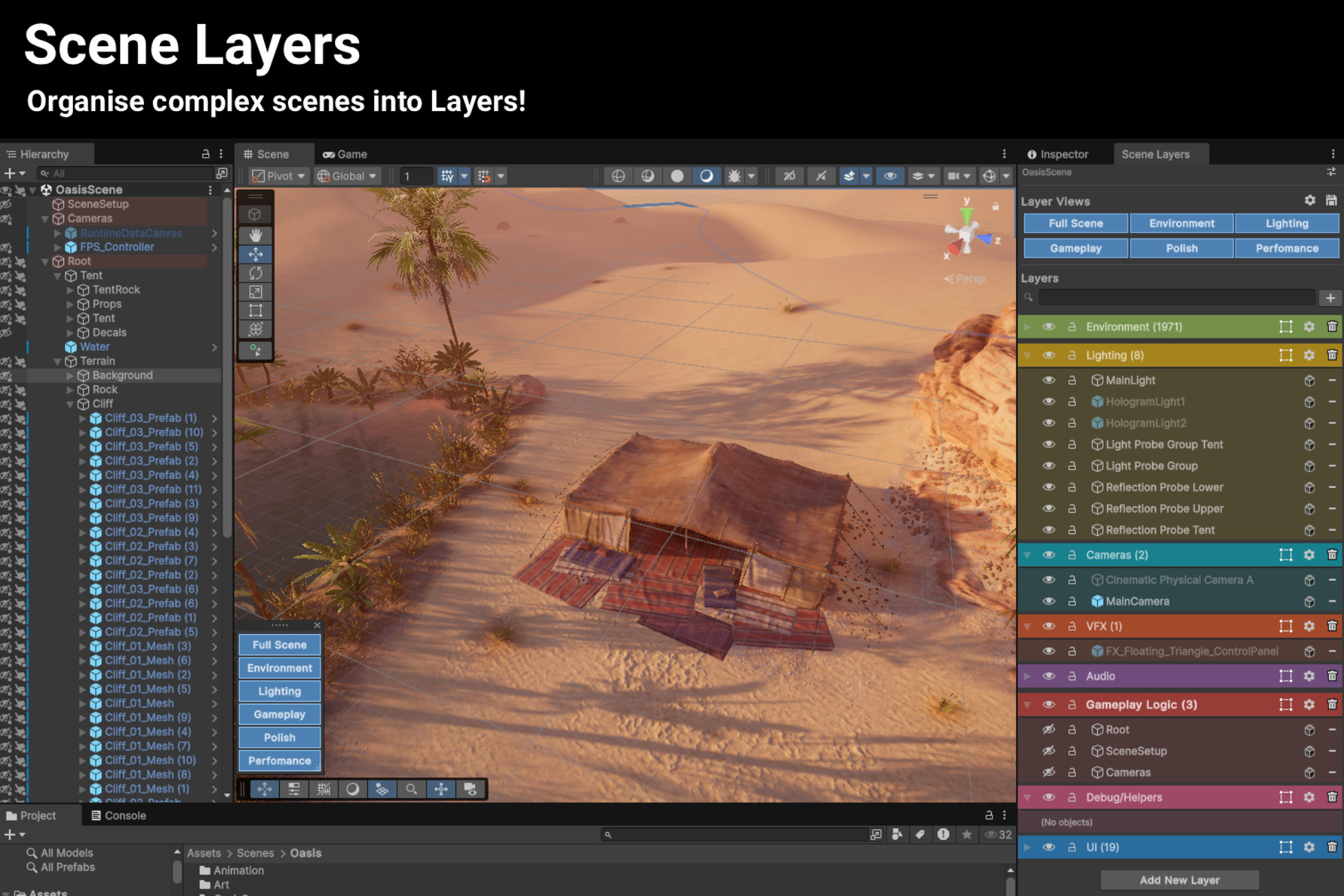Click Gameplay in the scene overlay
The image size is (1344, 896).
[x=279, y=714]
